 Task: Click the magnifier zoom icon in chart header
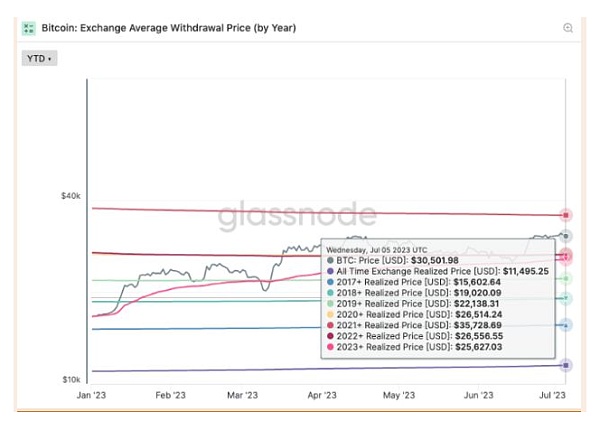(x=568, y=28)
